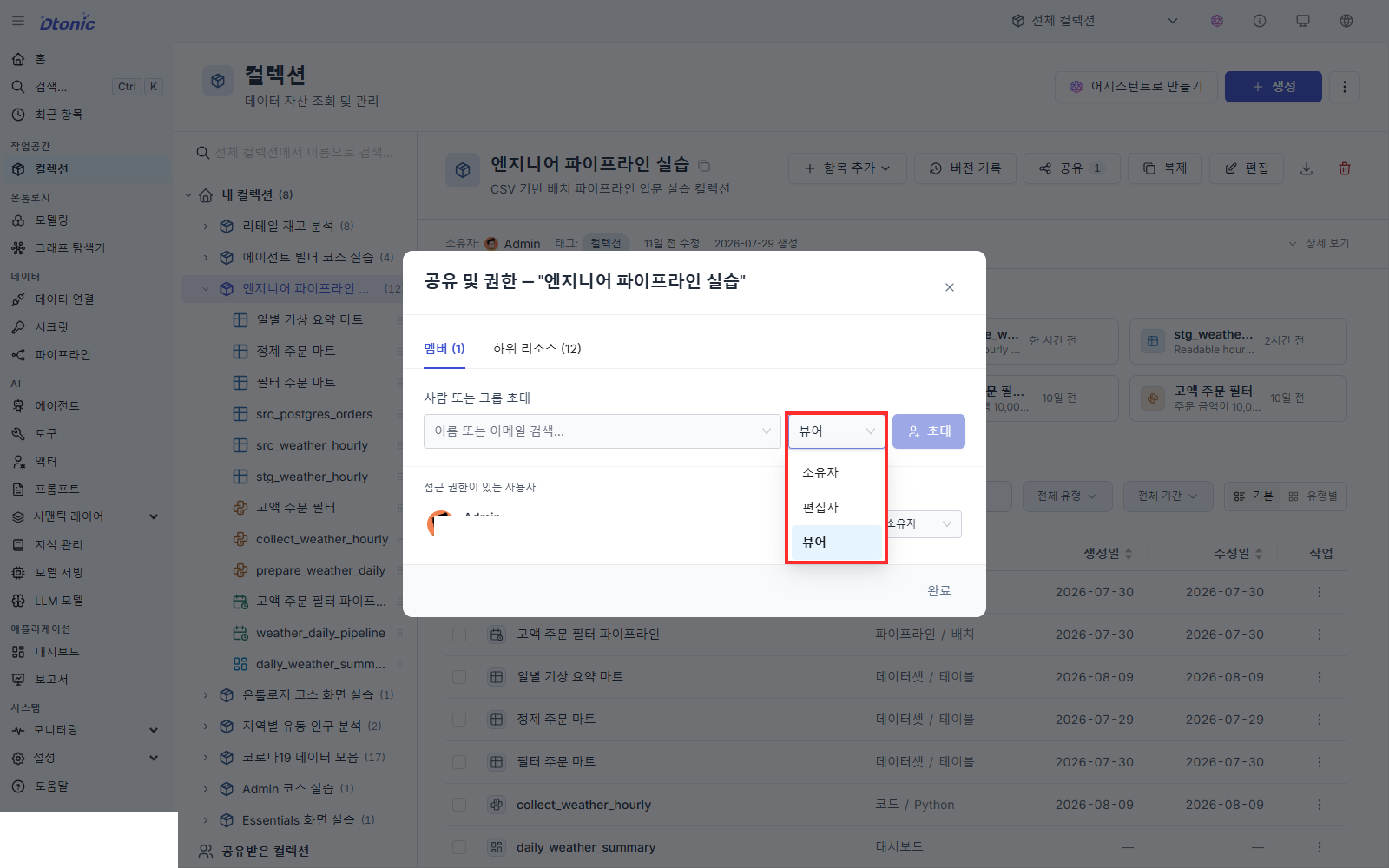Click the 초대 invite button

(929, 431)
